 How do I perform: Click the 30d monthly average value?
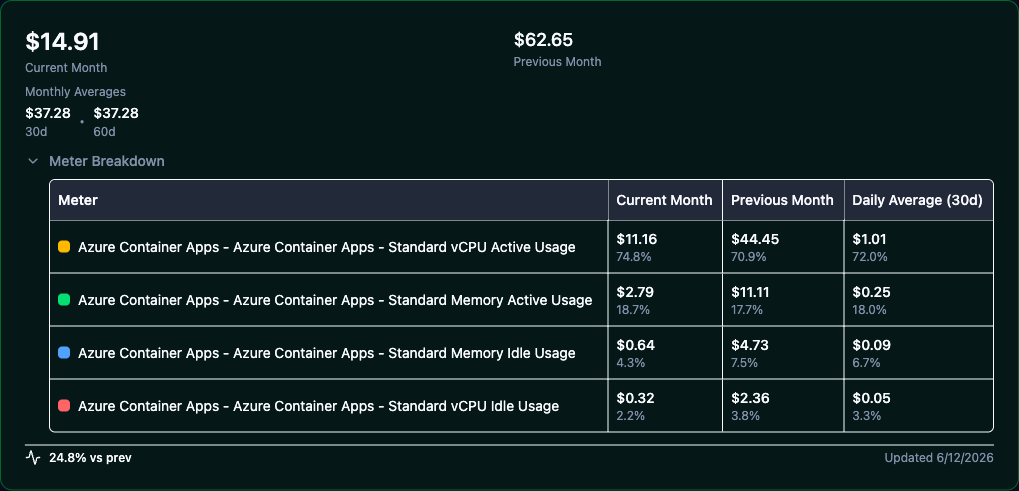click(48, 113)
